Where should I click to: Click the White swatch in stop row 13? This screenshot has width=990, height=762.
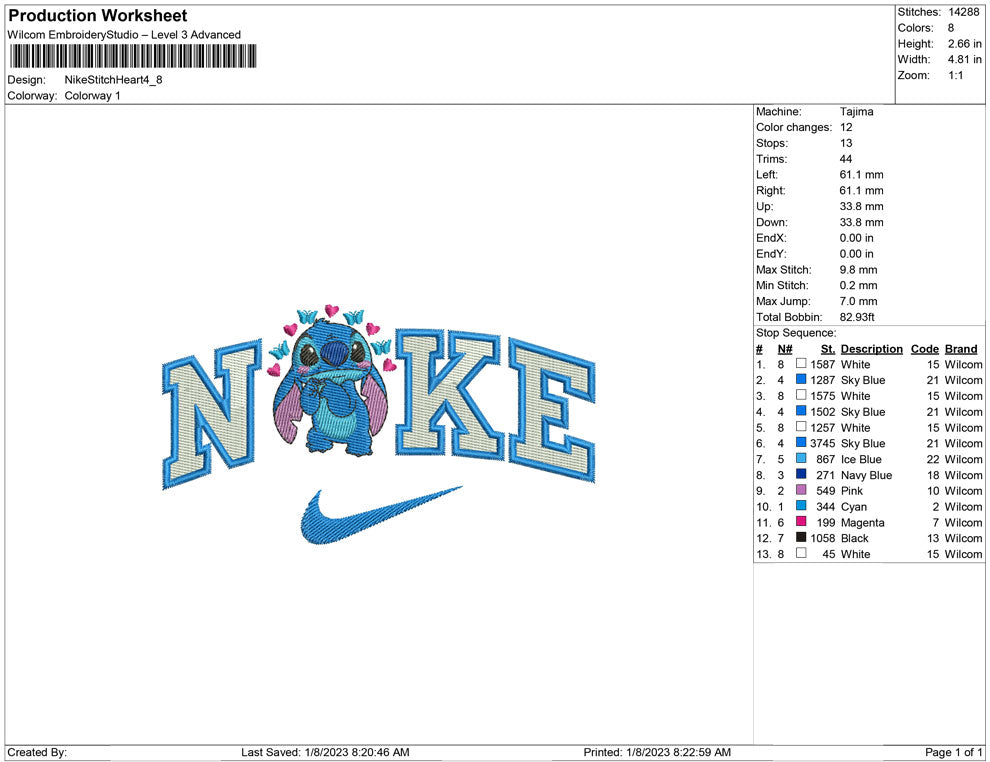[801, 553]
